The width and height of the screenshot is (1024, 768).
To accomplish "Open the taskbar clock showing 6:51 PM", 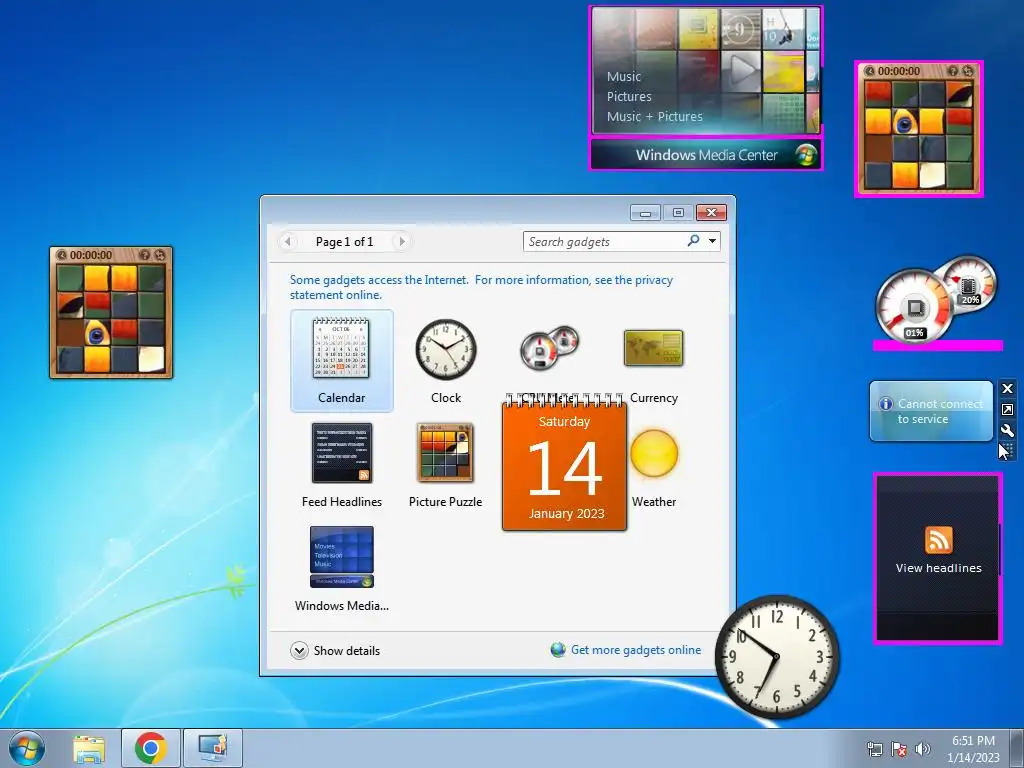I will tap(973, 749).
